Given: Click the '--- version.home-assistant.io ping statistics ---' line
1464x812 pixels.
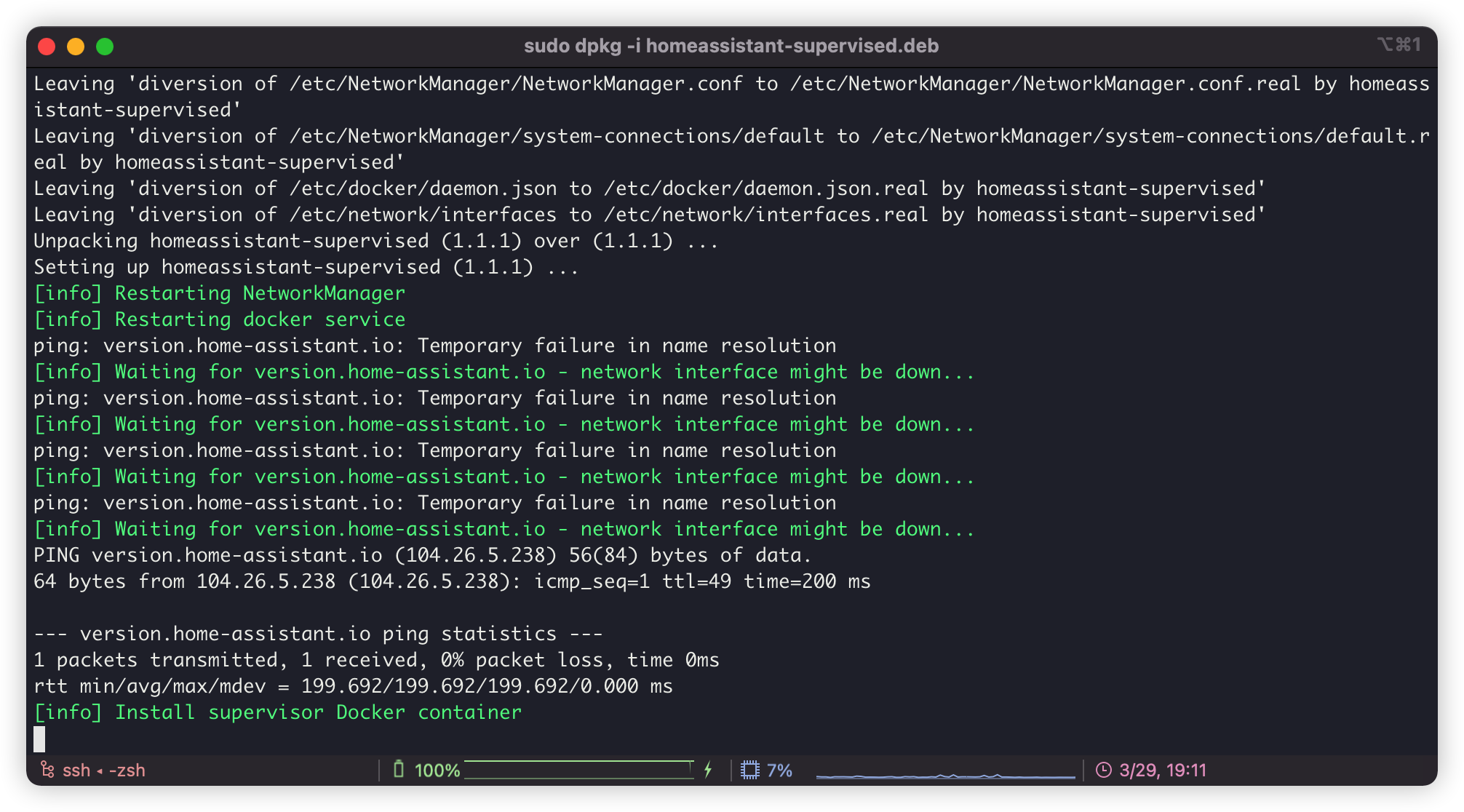Looking at the screenshot, I should (x=318, y=634).
